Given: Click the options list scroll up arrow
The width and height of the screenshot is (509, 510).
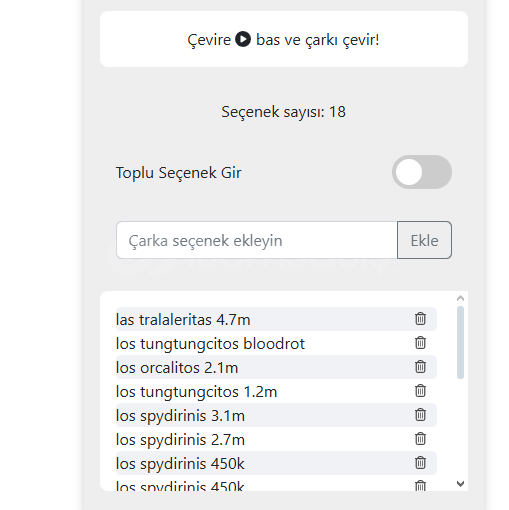Looking at the screenshot, I should click(x=460, y=298).
